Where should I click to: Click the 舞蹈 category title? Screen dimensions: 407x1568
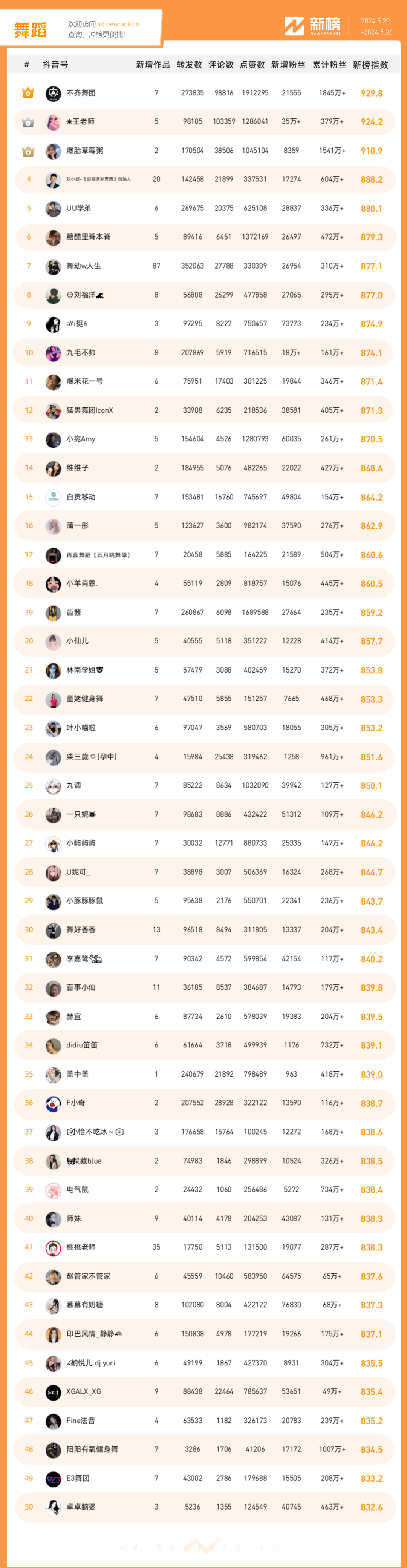(30, 30)
